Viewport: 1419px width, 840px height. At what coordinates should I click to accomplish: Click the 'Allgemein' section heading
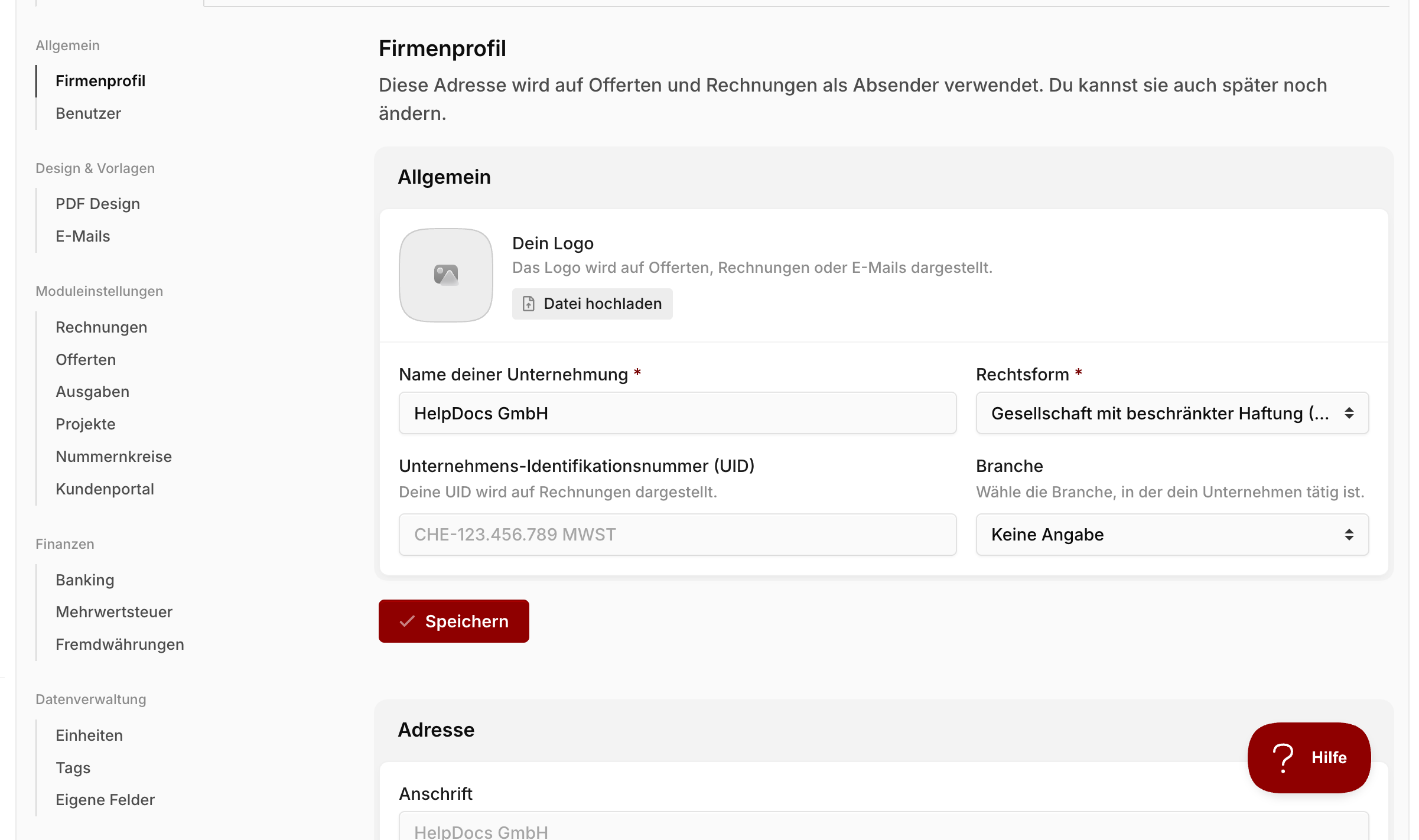click(444, 177)
